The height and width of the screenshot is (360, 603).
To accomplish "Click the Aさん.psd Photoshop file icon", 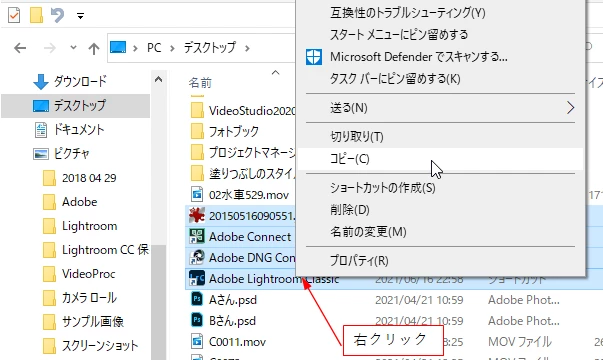I will tap(197, 299).
